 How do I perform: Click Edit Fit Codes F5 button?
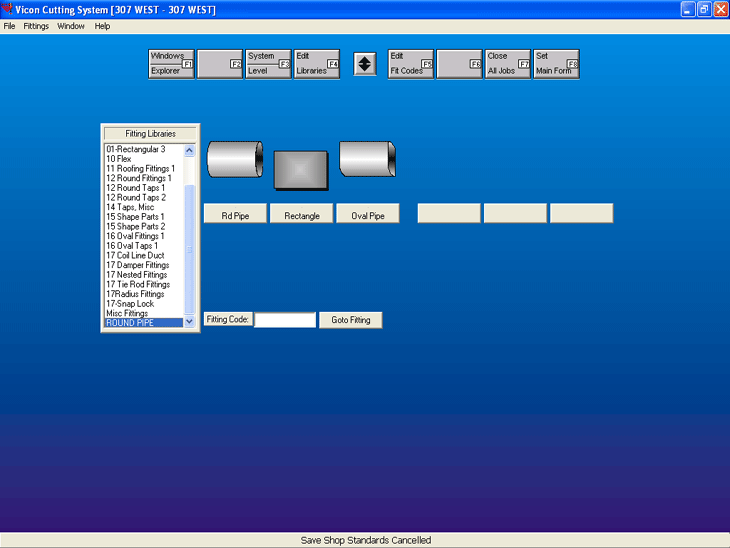(x=410, y=64)
